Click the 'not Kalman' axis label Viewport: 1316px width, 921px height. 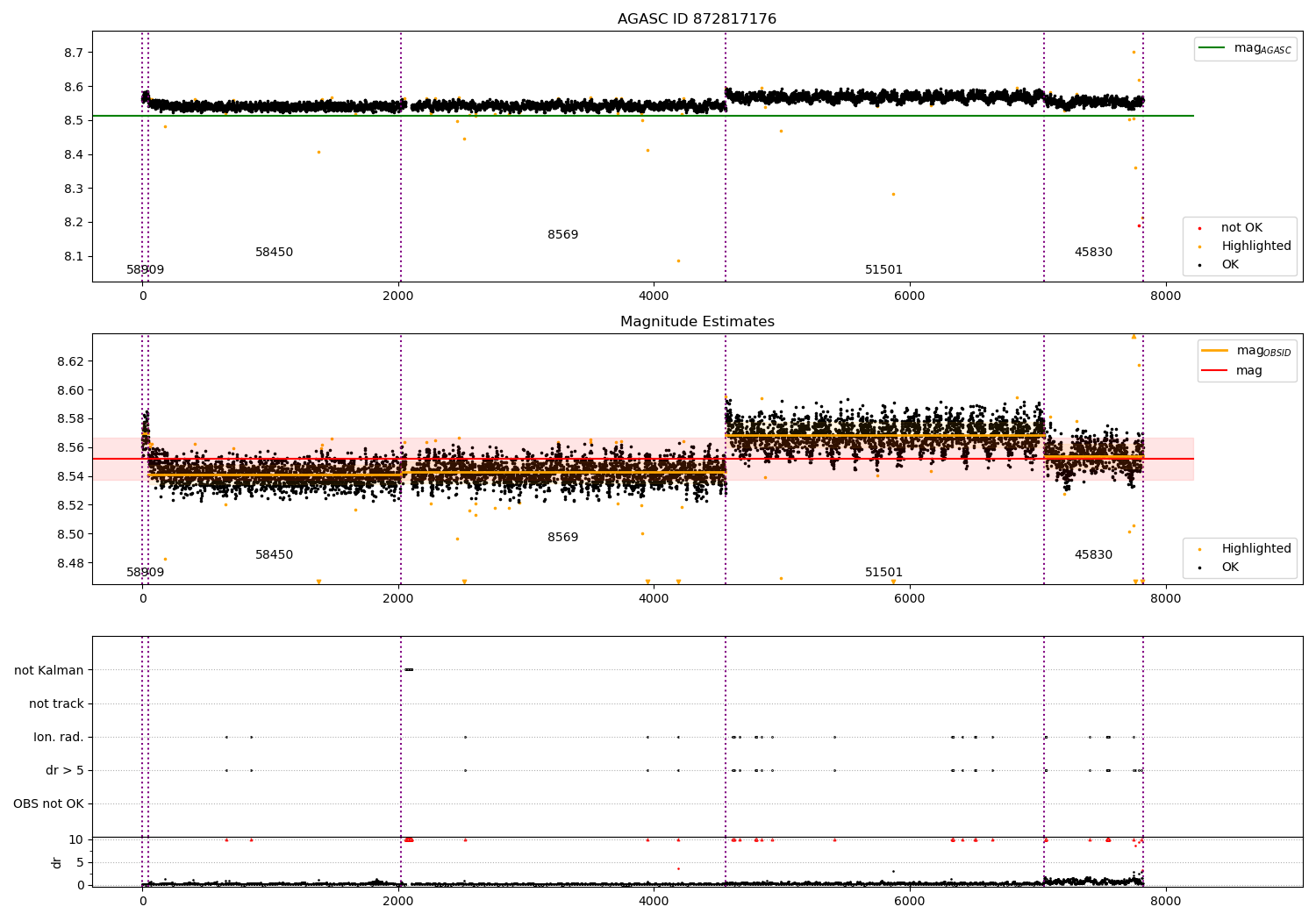pos(49,671)
